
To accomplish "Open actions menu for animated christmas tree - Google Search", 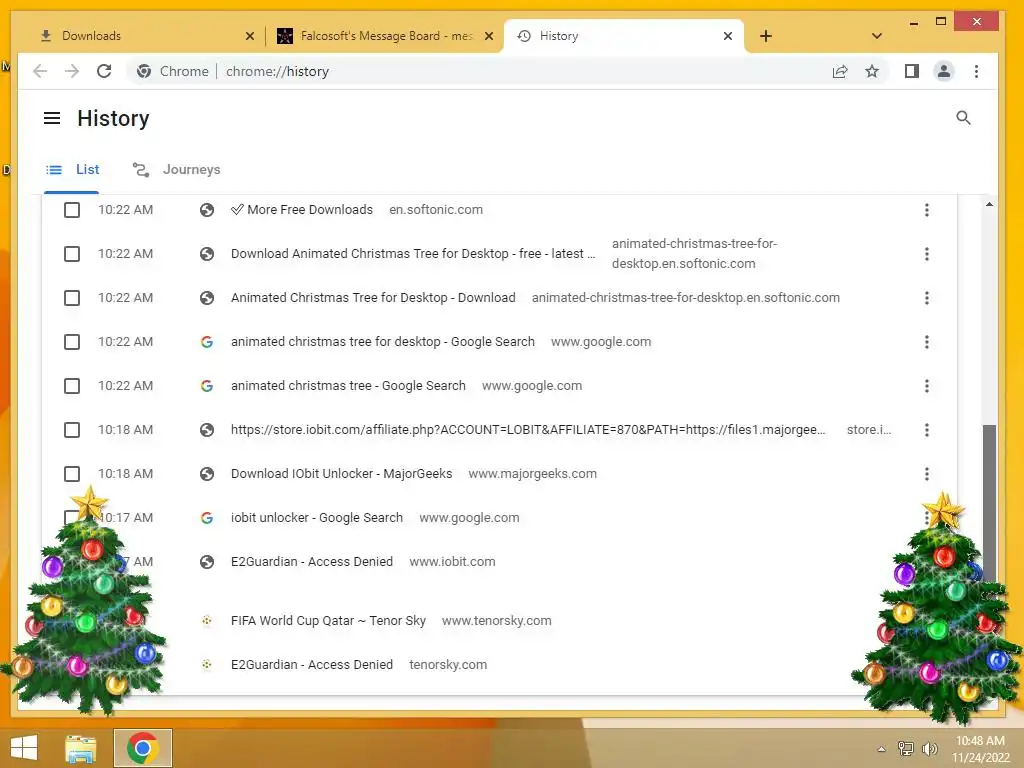I will point(926,386).
